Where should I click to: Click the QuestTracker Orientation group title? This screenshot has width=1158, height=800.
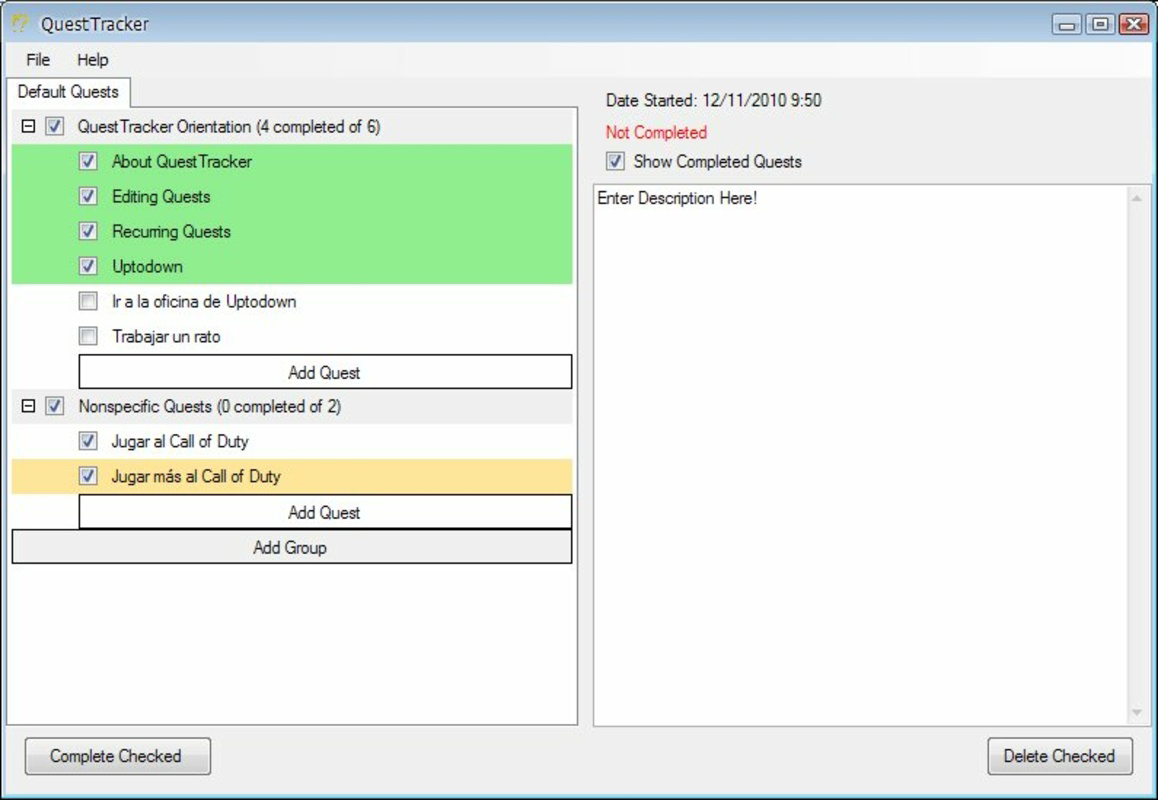coord(229,126)
